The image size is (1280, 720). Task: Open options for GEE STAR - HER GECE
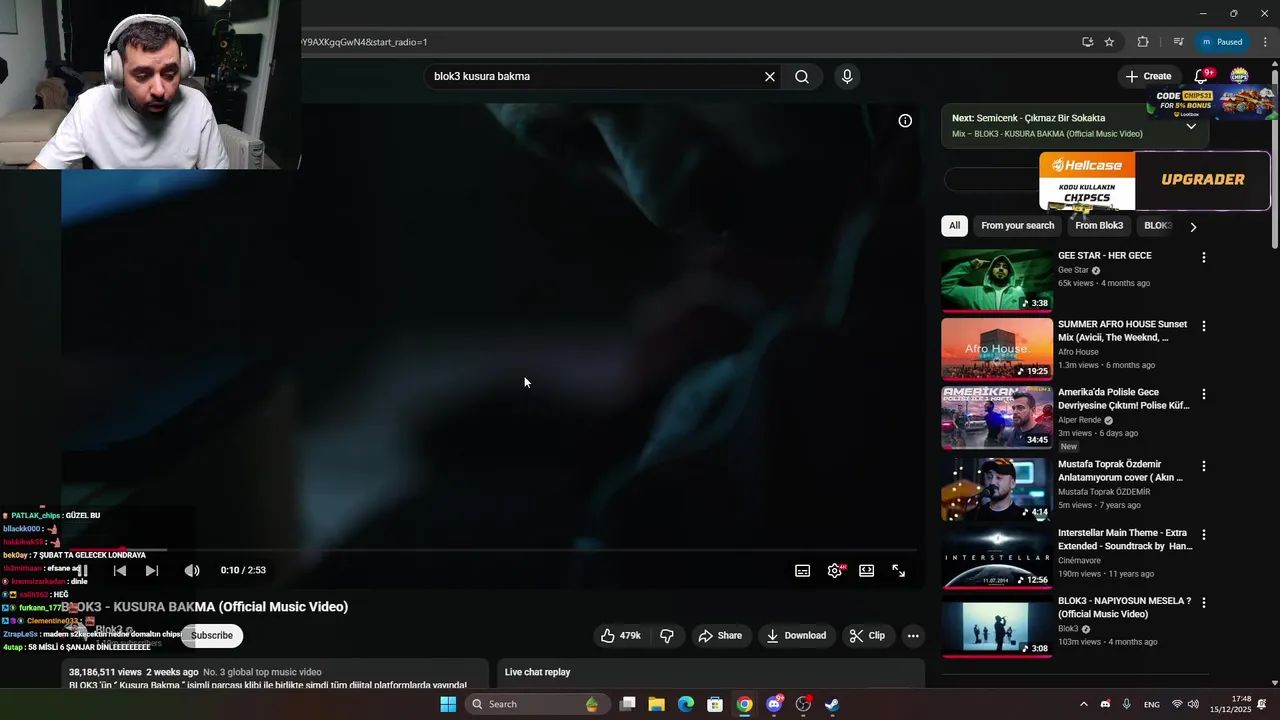pyautogui.click(x=1204, y=258)
